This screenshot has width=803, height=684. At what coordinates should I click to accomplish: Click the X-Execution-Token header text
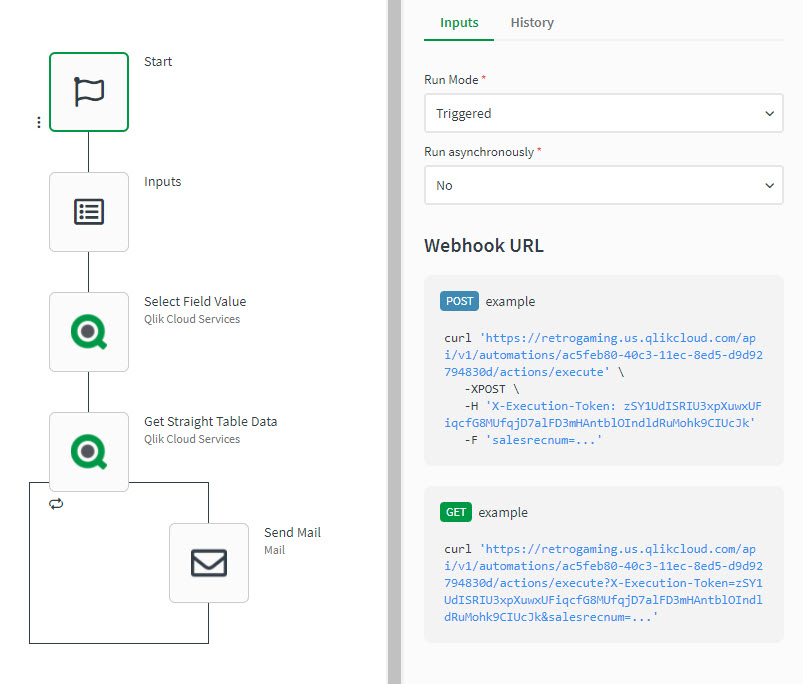(x=620, y=406)
